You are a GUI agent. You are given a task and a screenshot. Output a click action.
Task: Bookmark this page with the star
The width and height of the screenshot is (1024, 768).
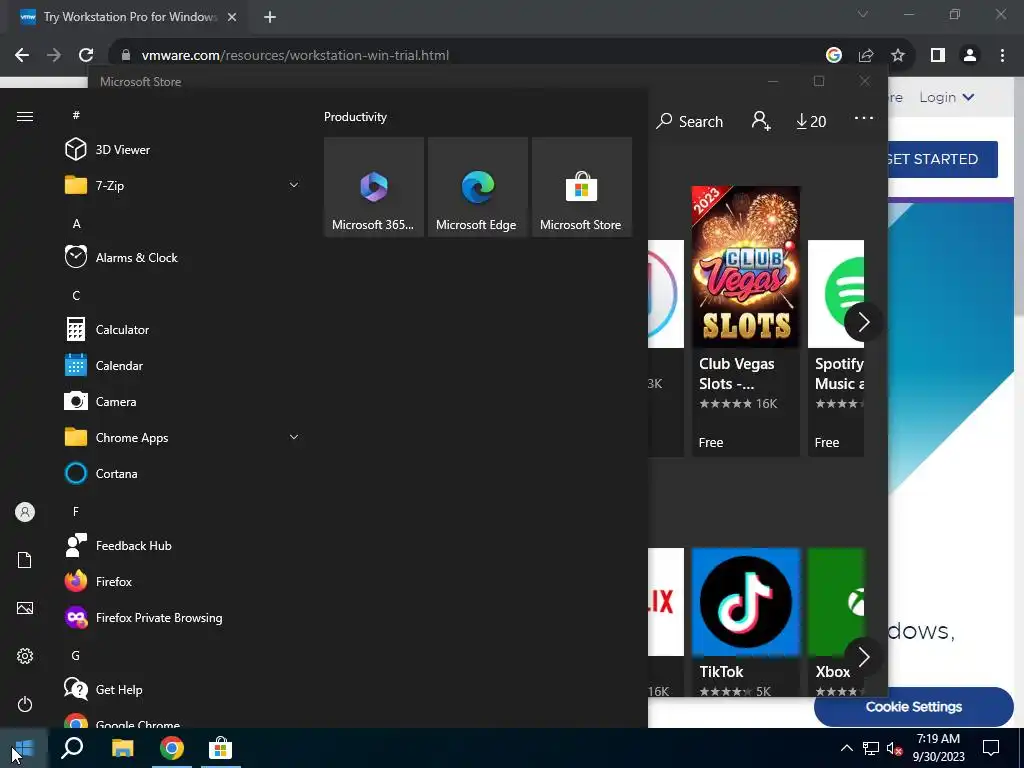click(x=898, y=55)
